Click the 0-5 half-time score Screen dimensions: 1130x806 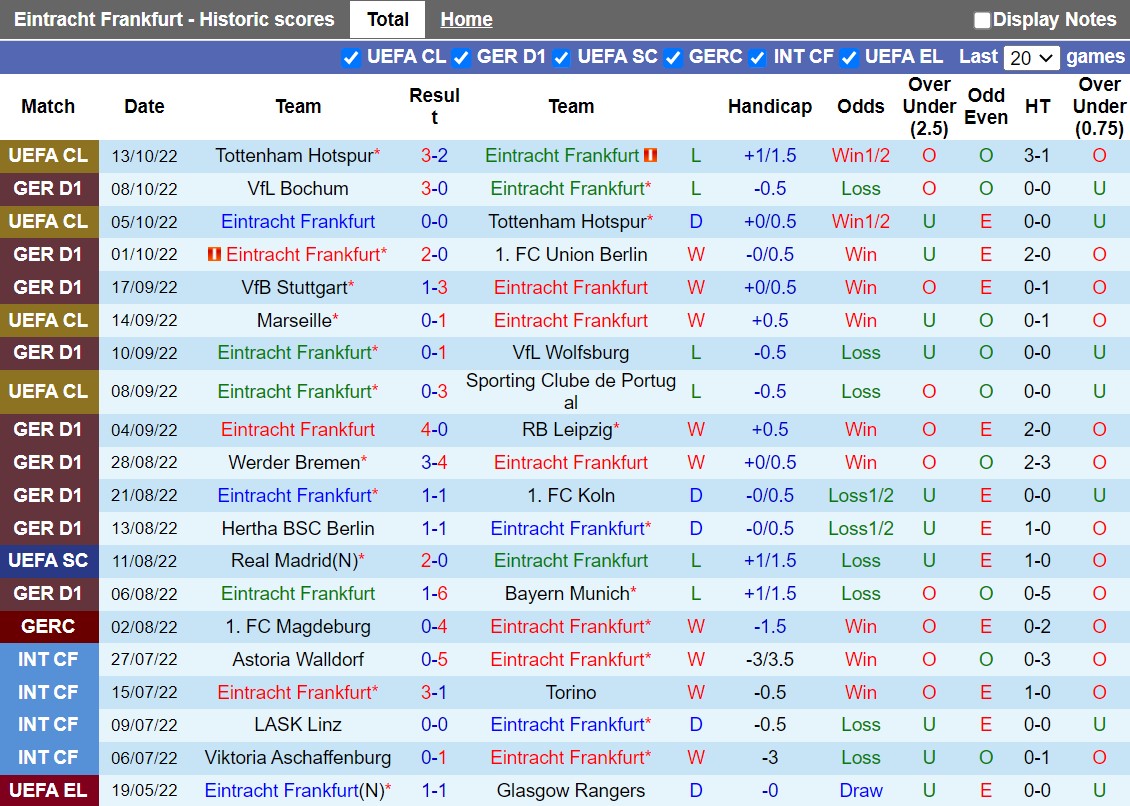pos(1036,593)
